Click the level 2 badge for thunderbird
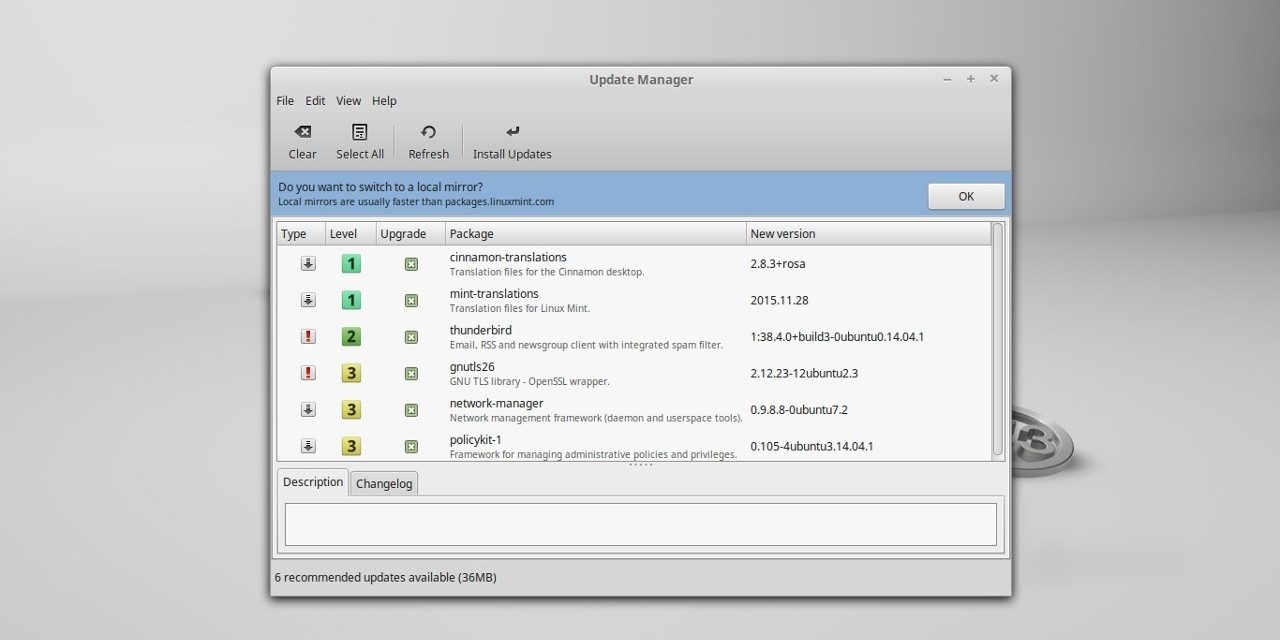This screenshot has height=640, width=1280. tap(351, 337)
